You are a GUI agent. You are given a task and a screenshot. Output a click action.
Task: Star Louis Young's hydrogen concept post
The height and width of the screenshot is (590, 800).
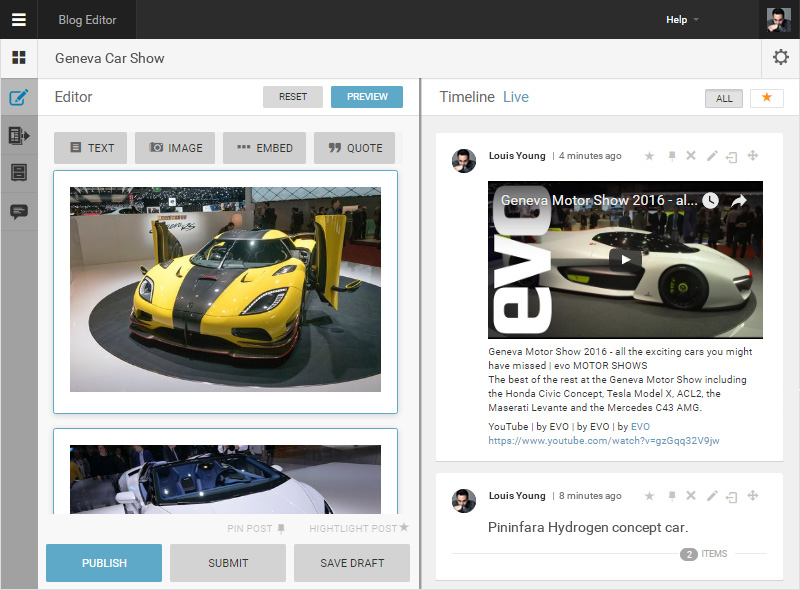tap(650, 495)
